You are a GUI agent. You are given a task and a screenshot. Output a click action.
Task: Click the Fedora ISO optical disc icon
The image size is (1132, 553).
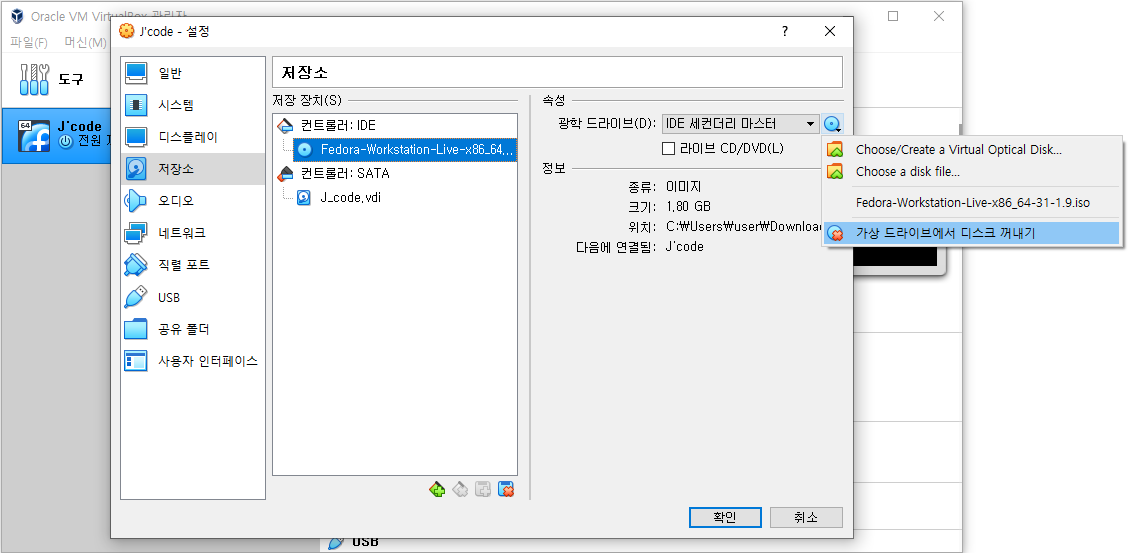click(x=305, y=149)
